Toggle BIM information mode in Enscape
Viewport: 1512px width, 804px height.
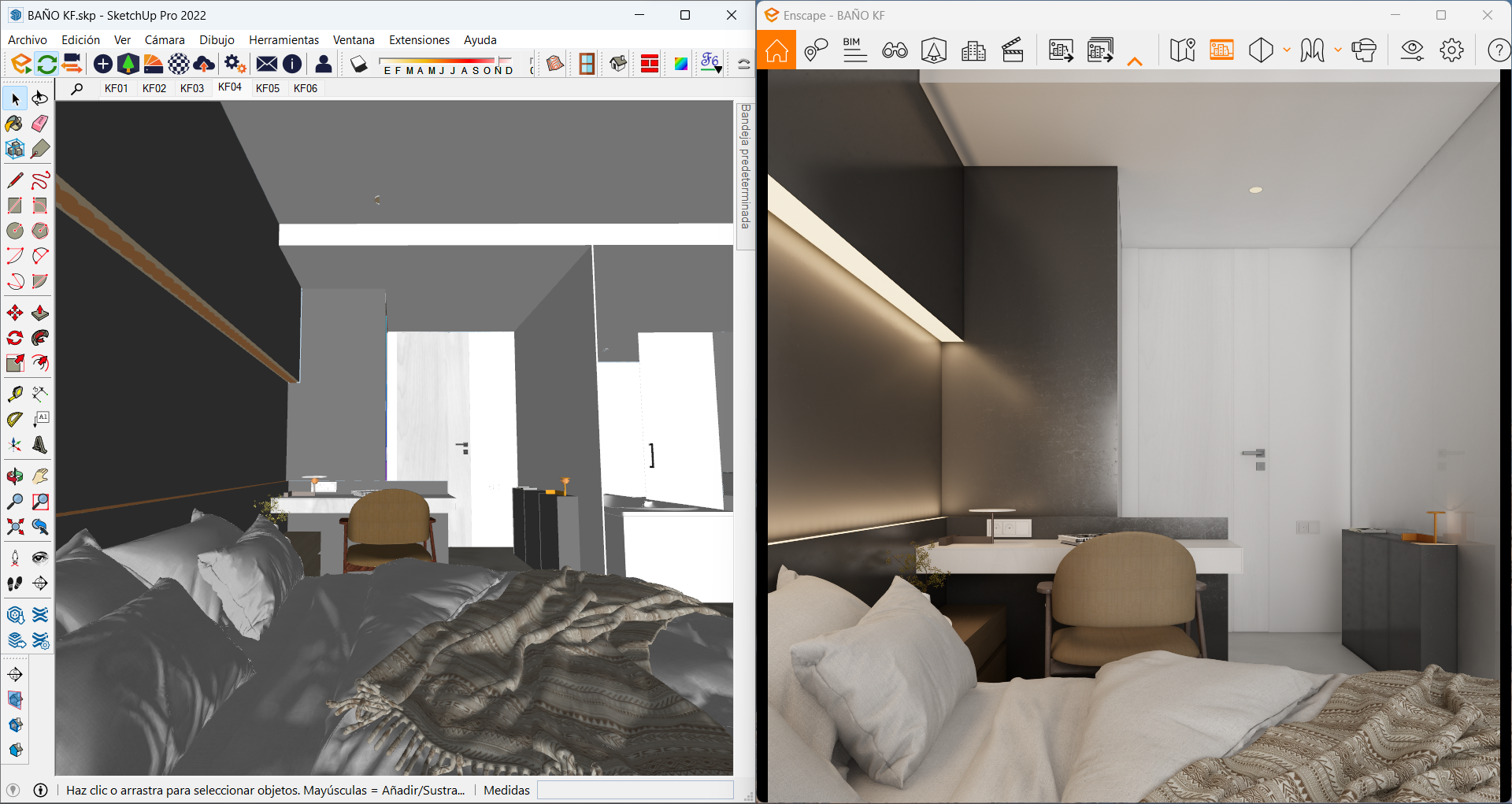click(x=854, y=50)
